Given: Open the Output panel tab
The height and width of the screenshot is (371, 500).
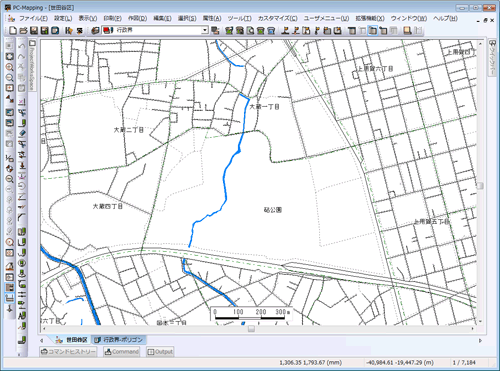Looking at the screenshot, I should pos(160,352).
